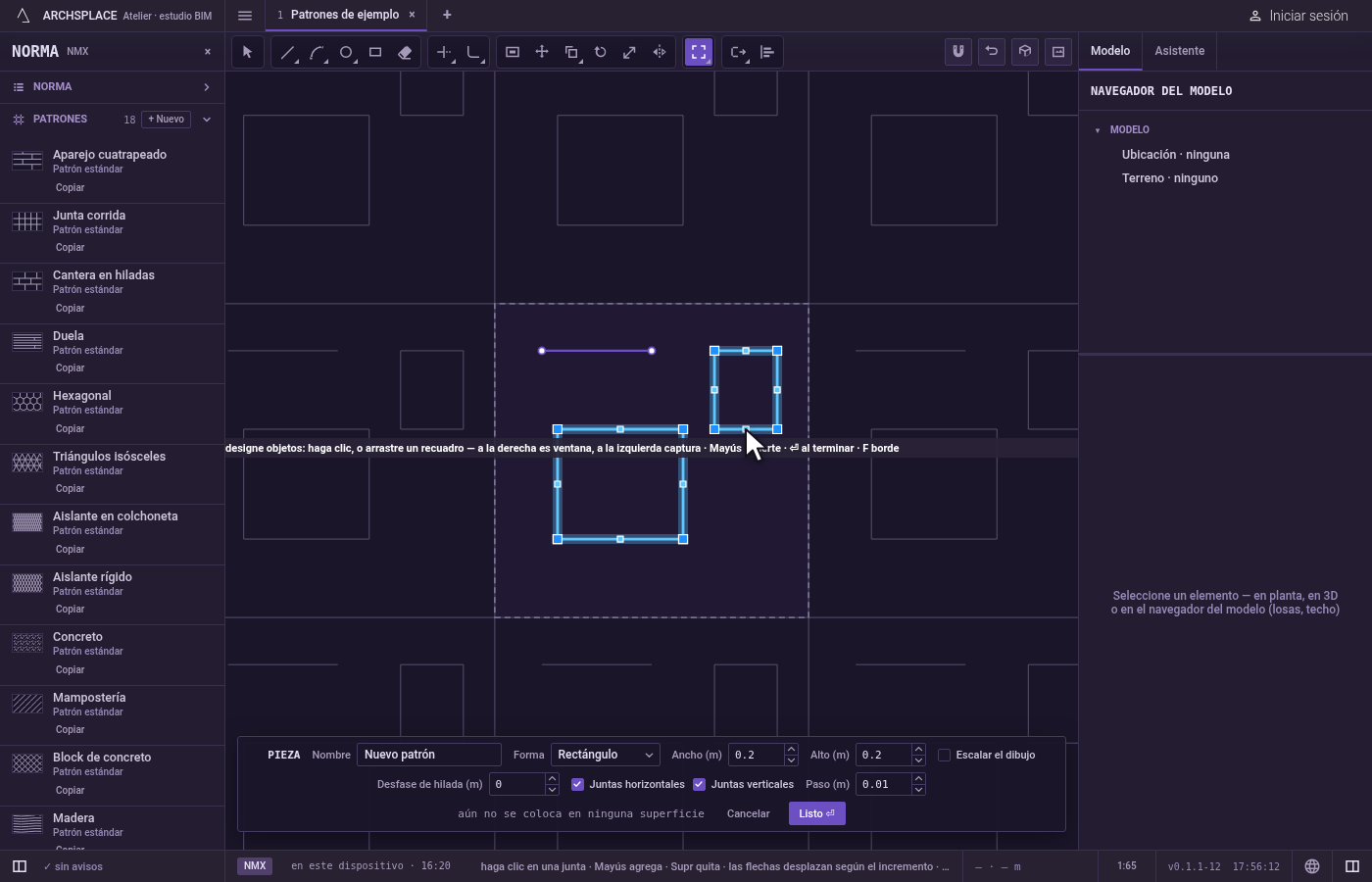Viewport: 1372px width, 882px height.
Task: Toggle right panel layout icon in status bar
Action: pyautogui.click(x=1352, y=866)
